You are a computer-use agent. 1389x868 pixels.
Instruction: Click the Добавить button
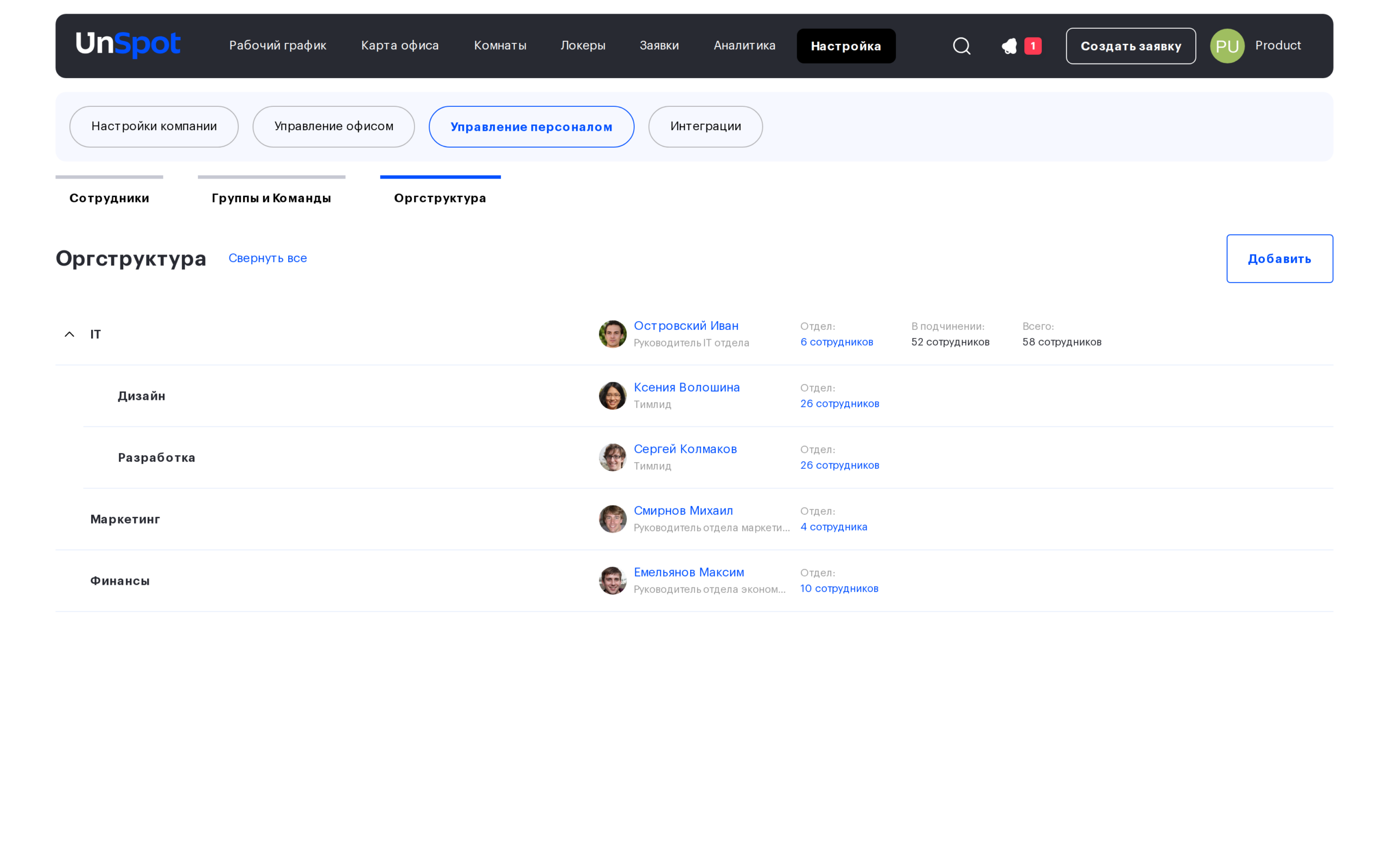[x=1279, y=258]
